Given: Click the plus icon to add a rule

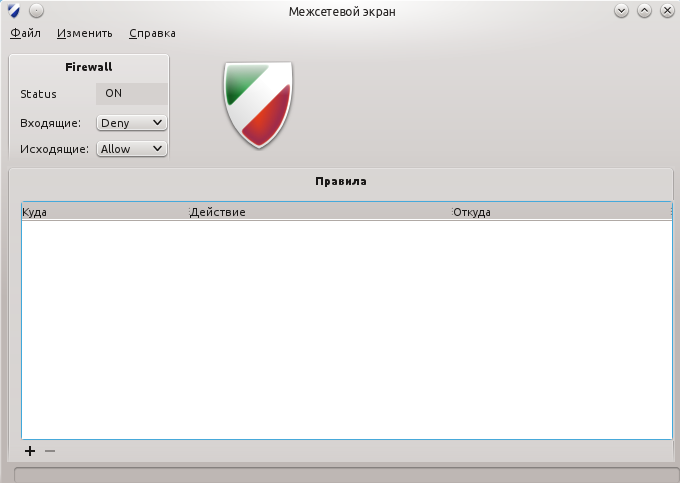Looking at the screenshot, I should [30, 451].
